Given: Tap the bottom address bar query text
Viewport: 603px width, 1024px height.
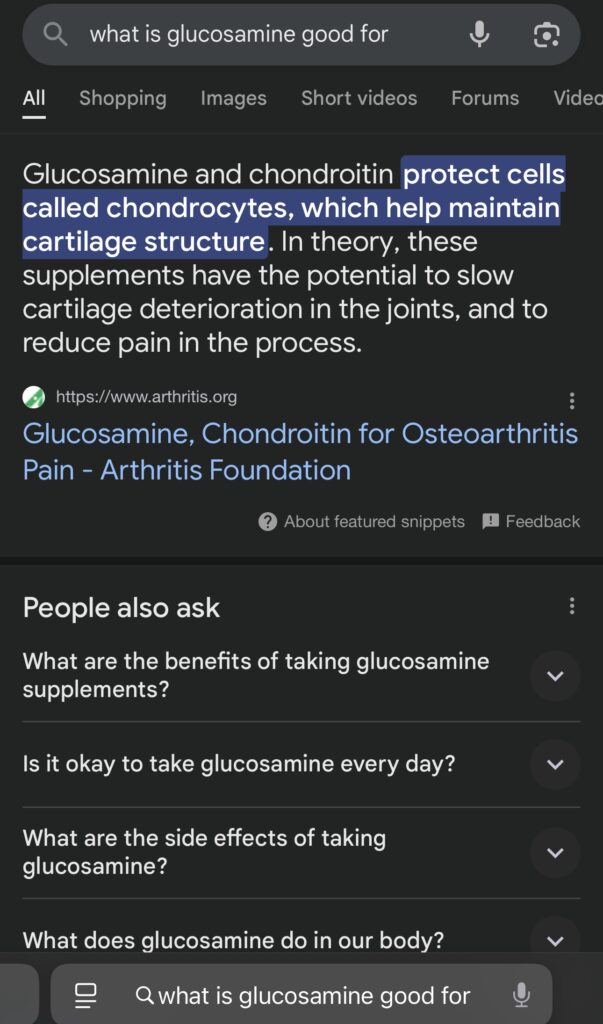Looking at the screenshot, I should pos(314,996).
